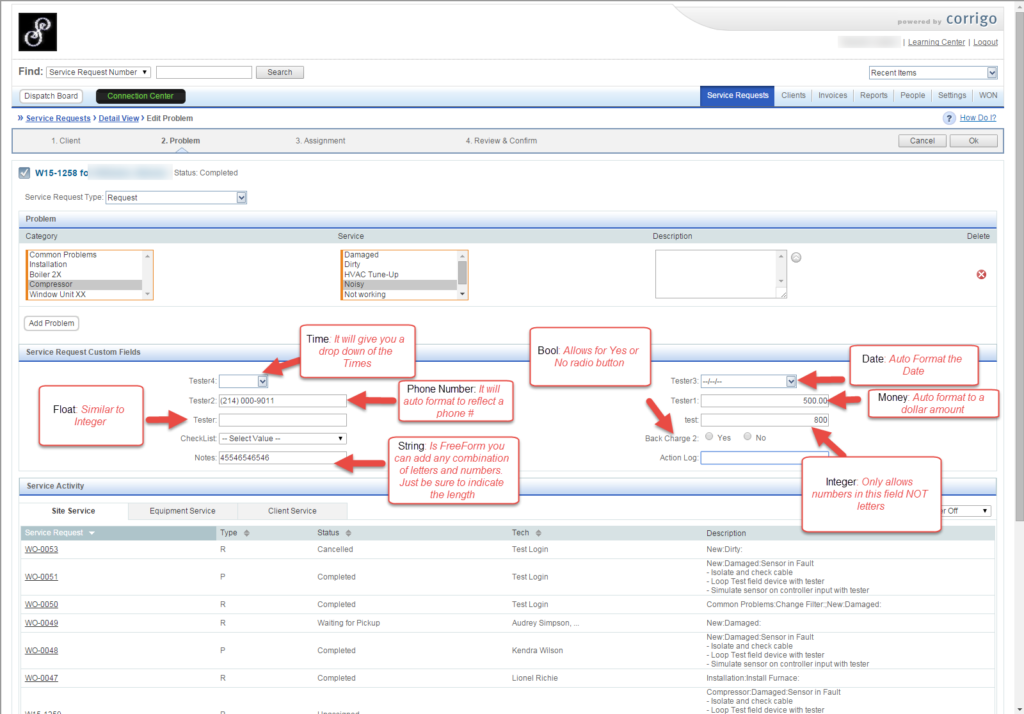Click the Cancel button
This screenshot has height=714, width=1024.
pos(921,141)
